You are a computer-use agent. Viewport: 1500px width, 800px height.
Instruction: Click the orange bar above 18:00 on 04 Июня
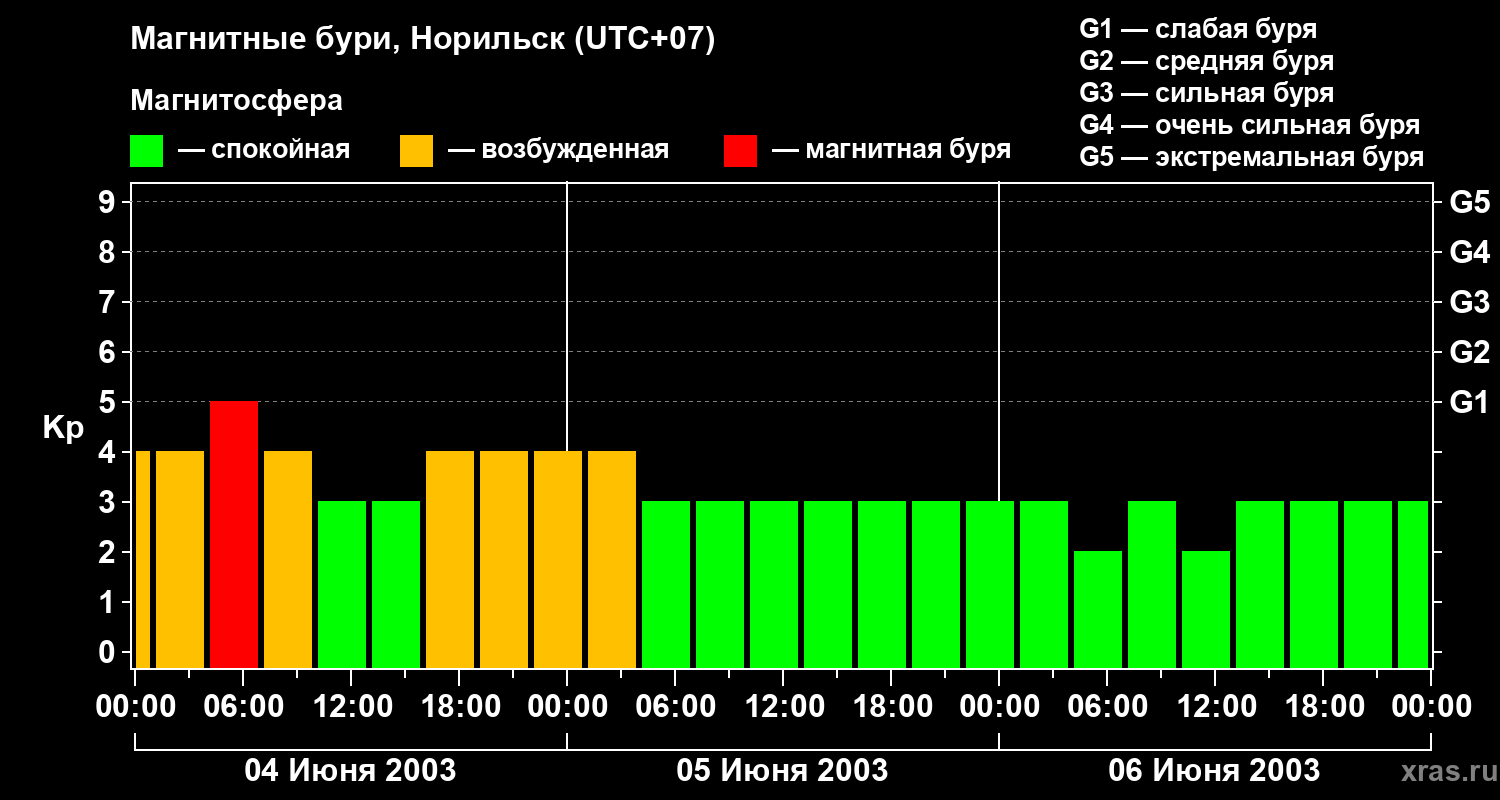tap(450, 559)
